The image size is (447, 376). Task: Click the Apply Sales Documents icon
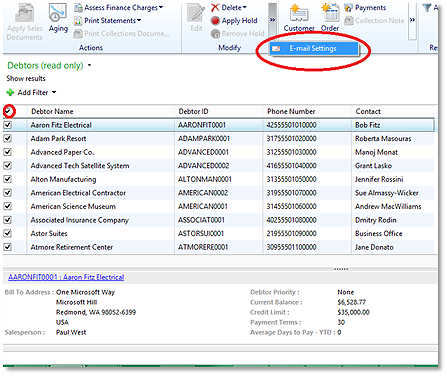pyautogui.click(x=25, y=13)
